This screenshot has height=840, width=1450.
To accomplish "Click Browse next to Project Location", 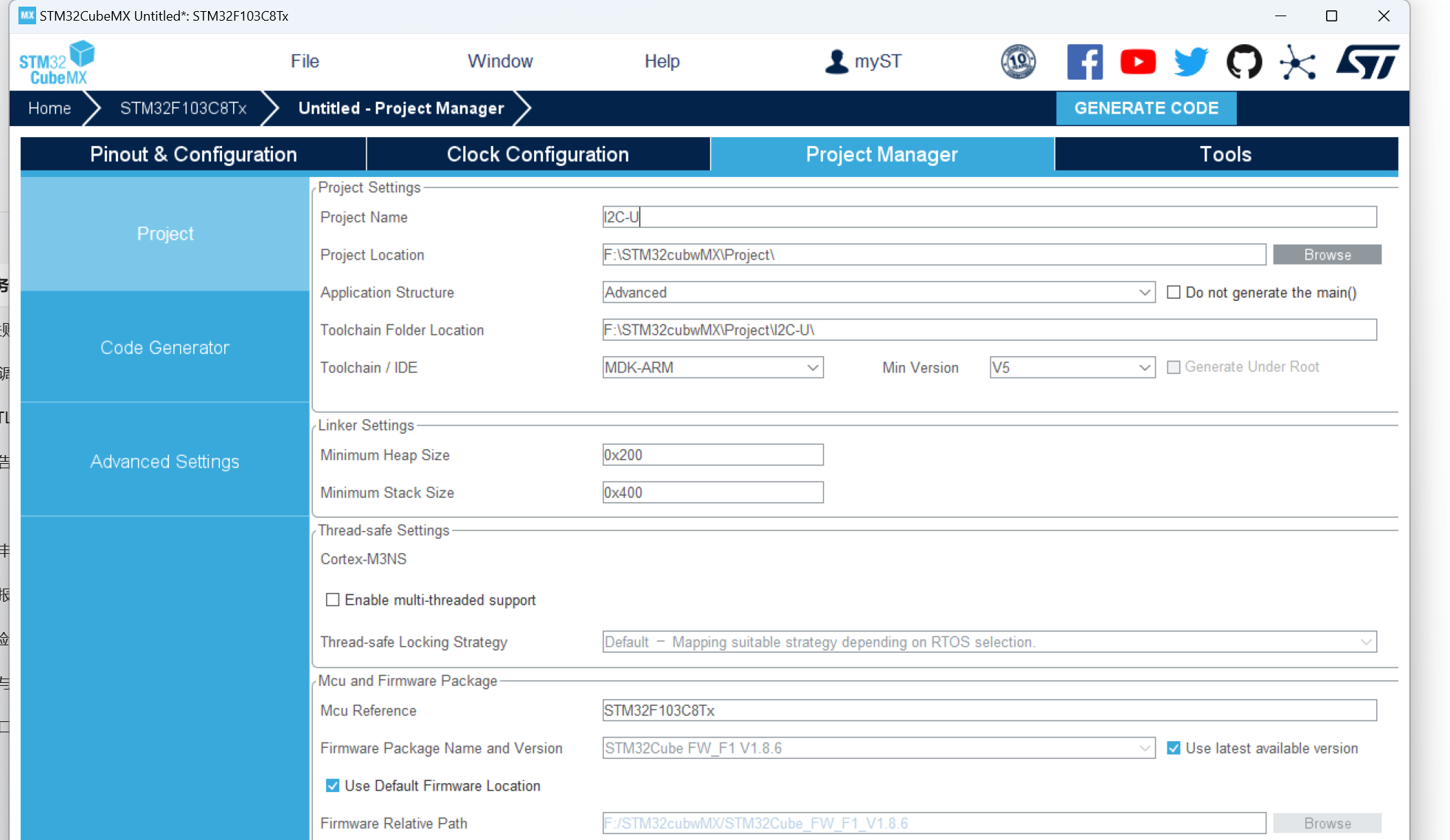I will [1327, 255].
